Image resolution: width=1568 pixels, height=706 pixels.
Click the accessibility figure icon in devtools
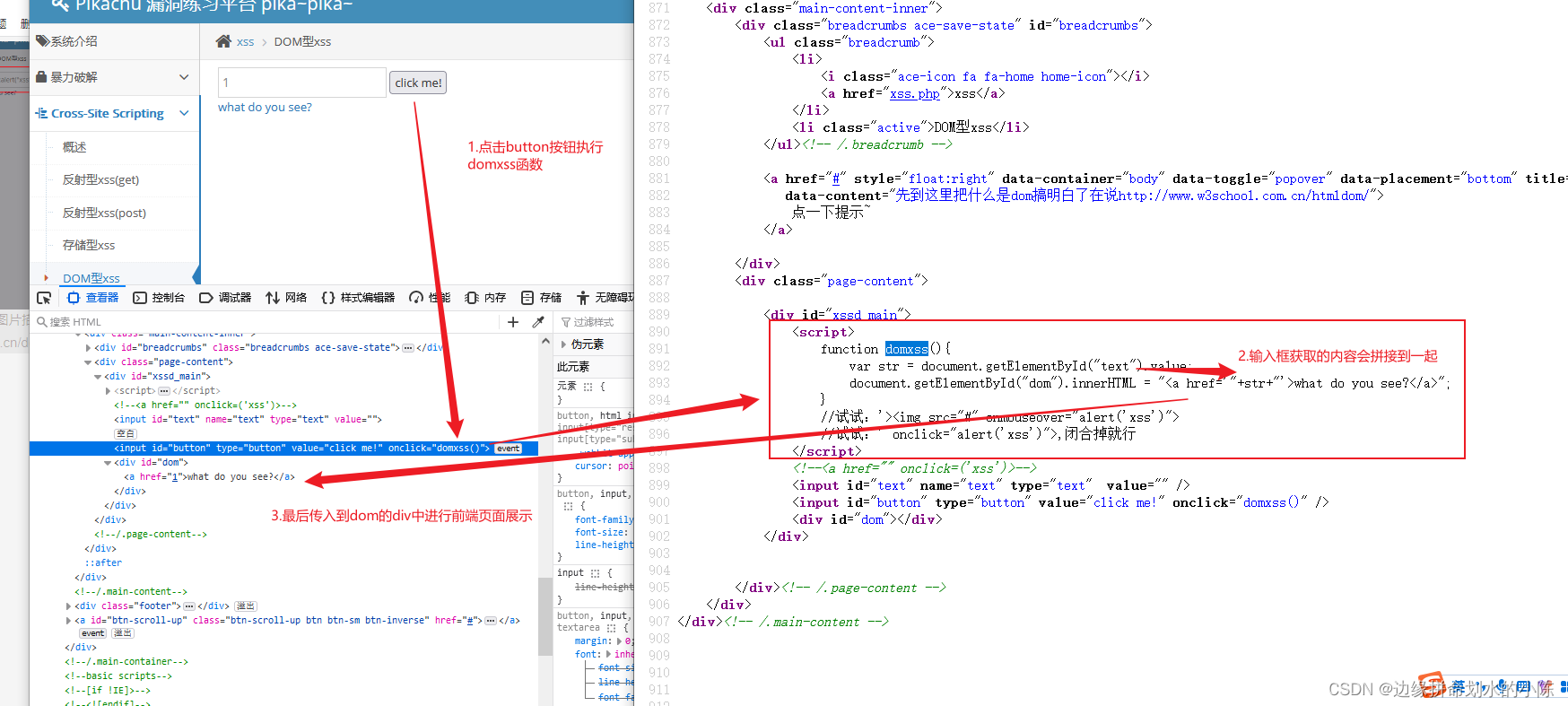click(x=583, y=298)
